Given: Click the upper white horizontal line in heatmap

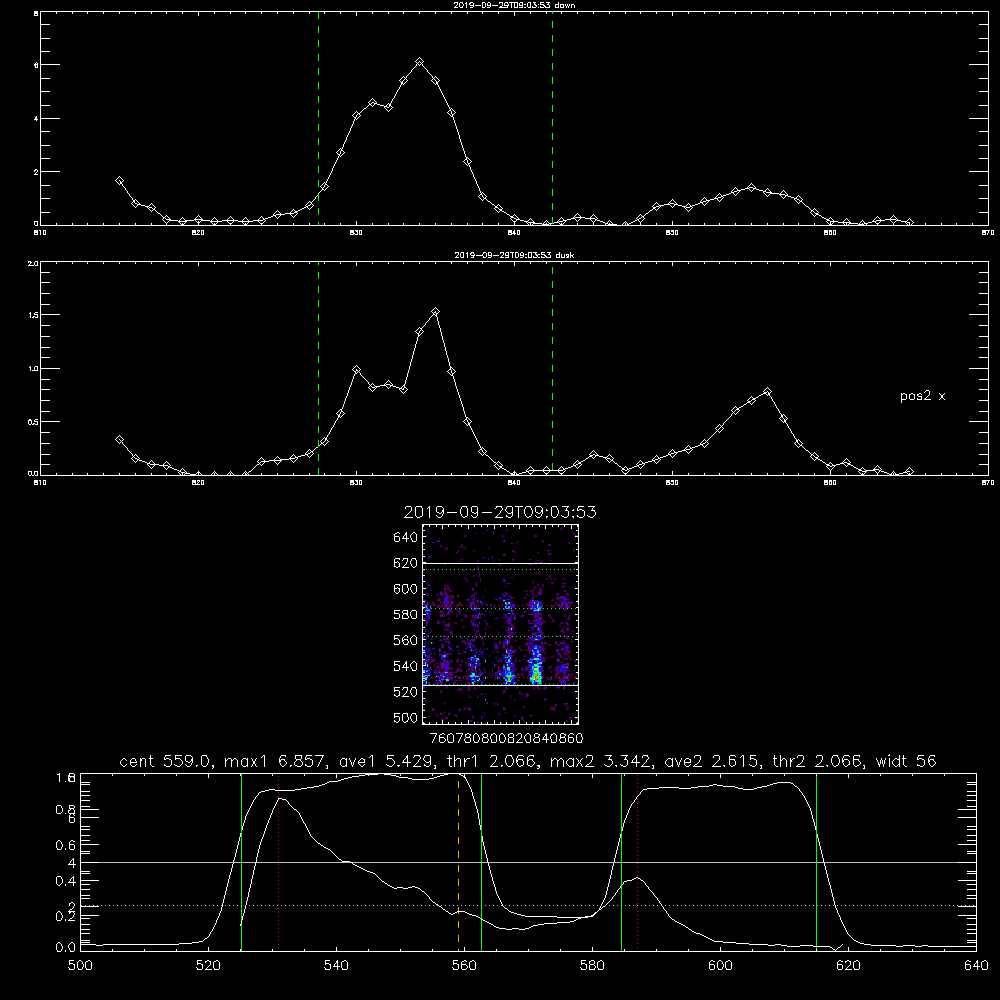Looking at the screenshot, I should (501, 563).
